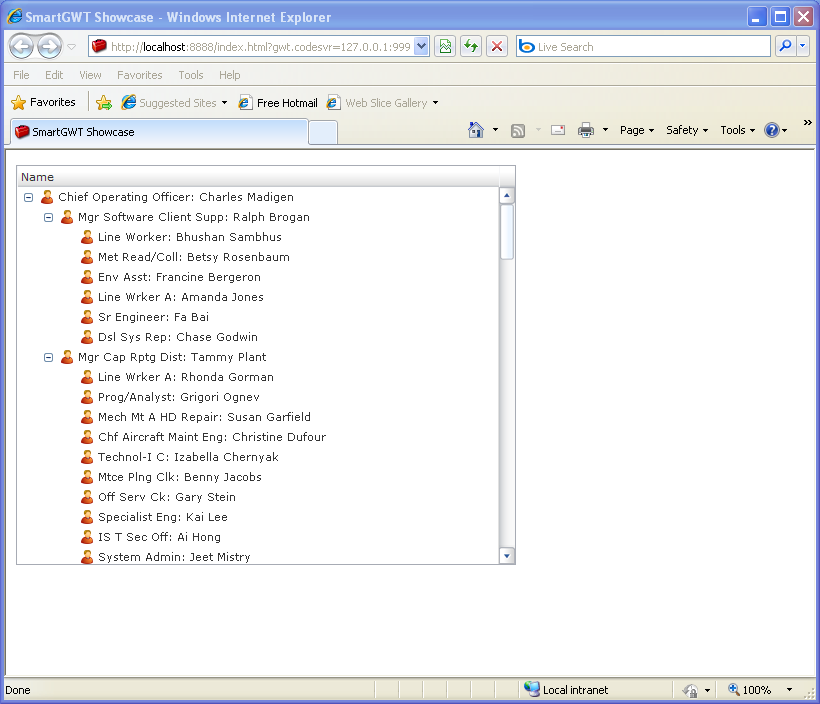The width and height of the screenshot is (820, 704).
Task: Open the Favorites menu in menu bar
Action: pos(140,75)
